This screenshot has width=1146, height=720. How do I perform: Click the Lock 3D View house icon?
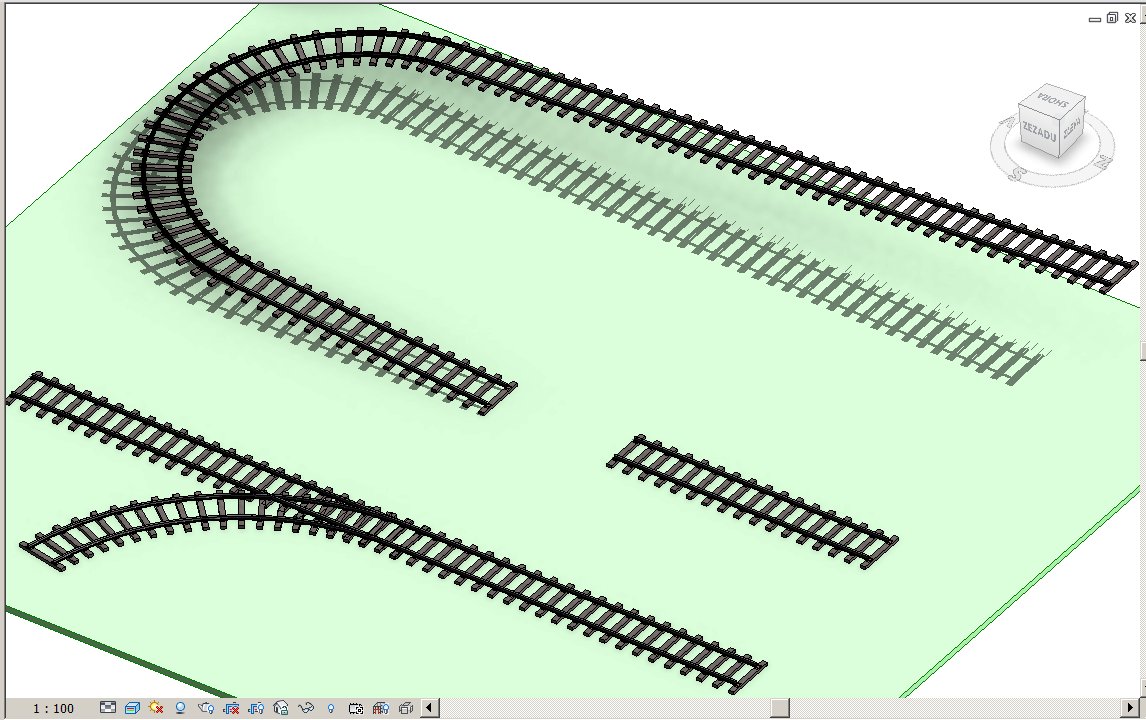point(281,708)
